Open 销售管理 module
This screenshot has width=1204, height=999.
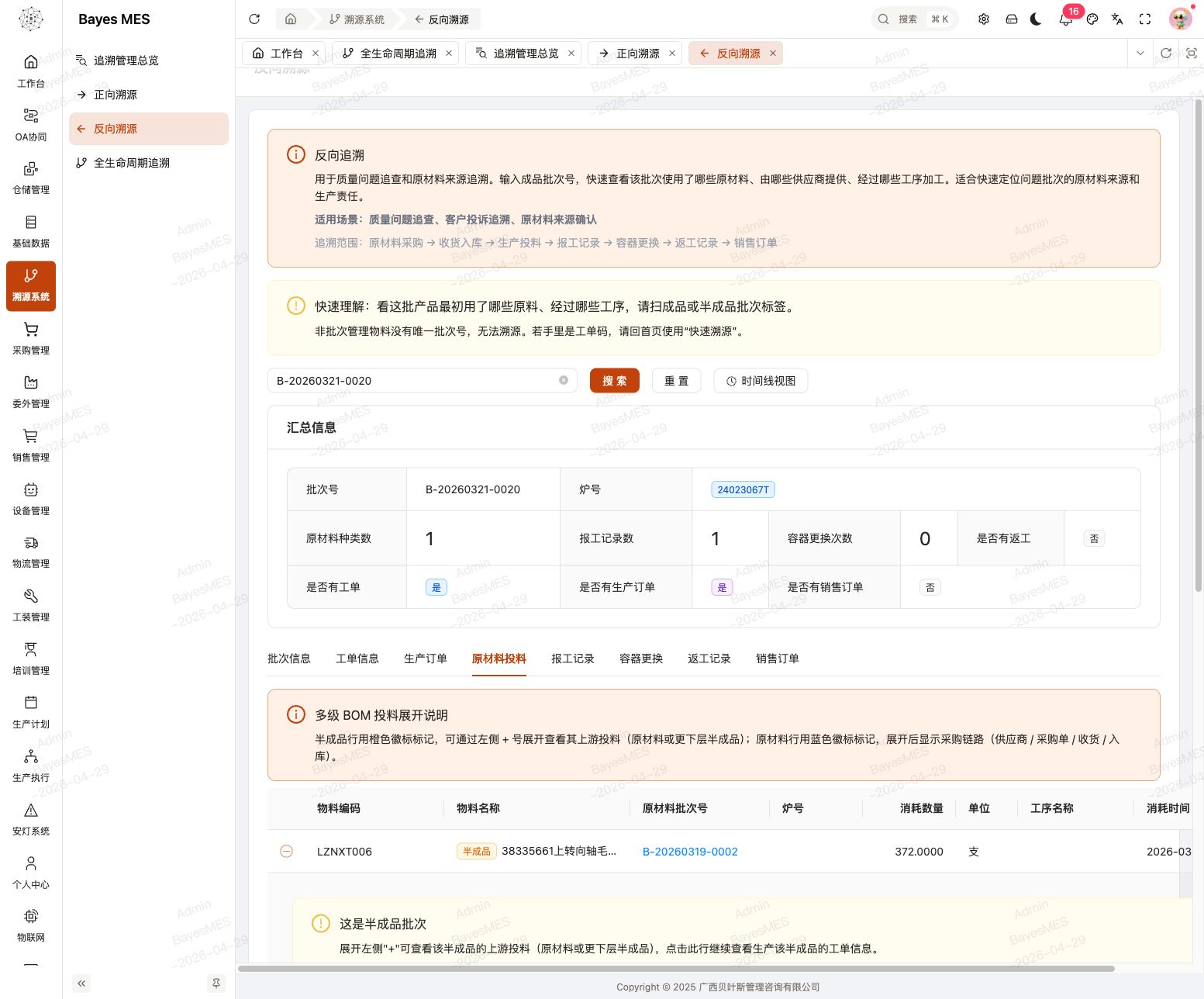coord(31,446)
